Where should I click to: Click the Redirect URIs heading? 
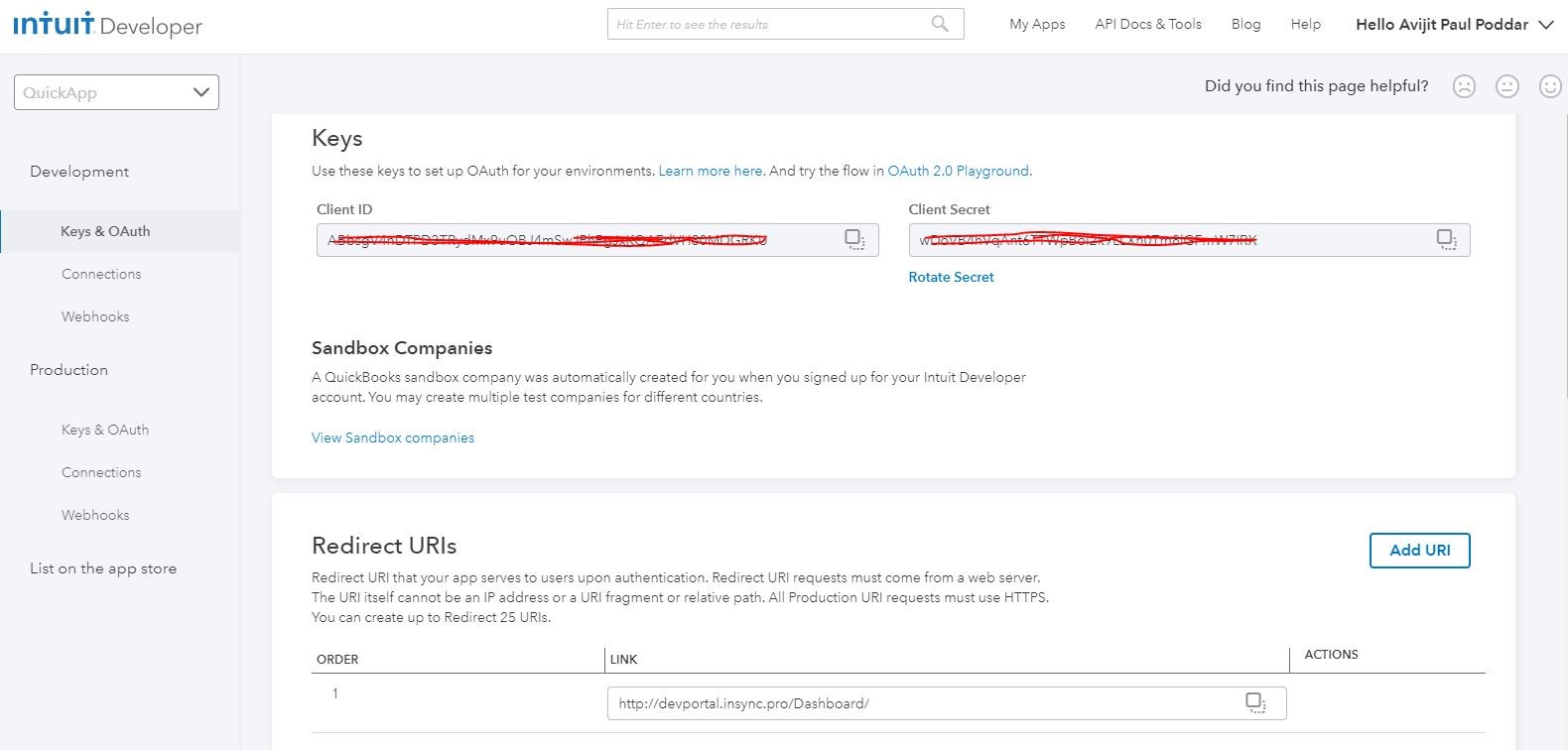coord(384,546)
